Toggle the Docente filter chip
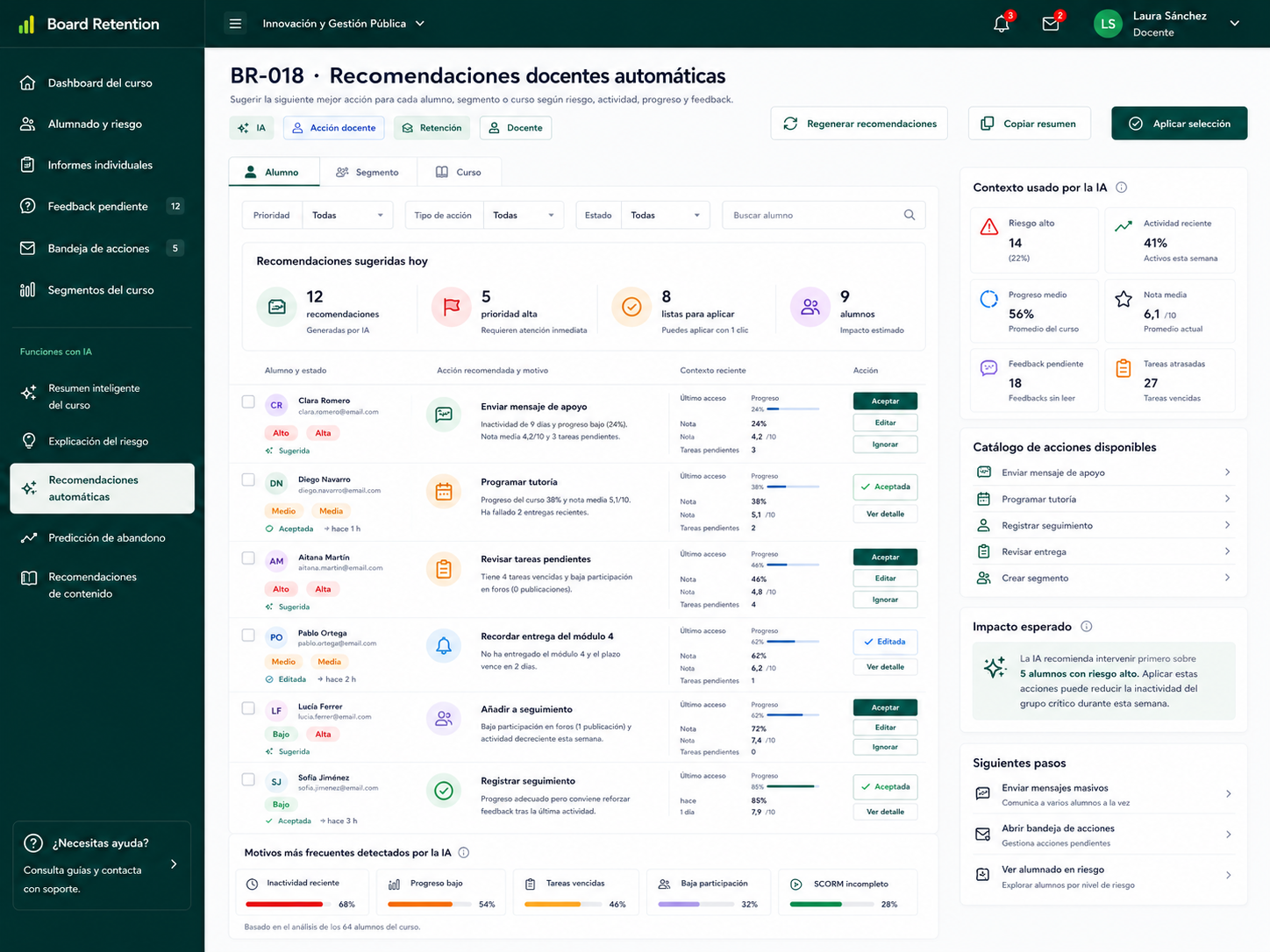The width and height of the screenshot is (1270, 952). (516, 128)
